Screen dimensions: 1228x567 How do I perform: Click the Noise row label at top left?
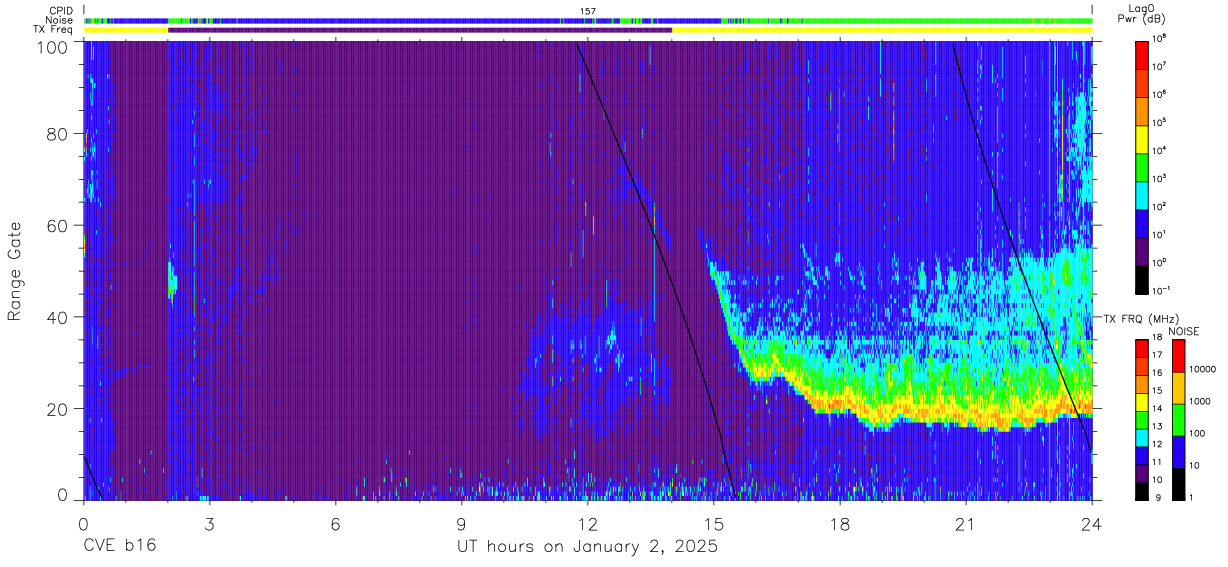[61, 20]
